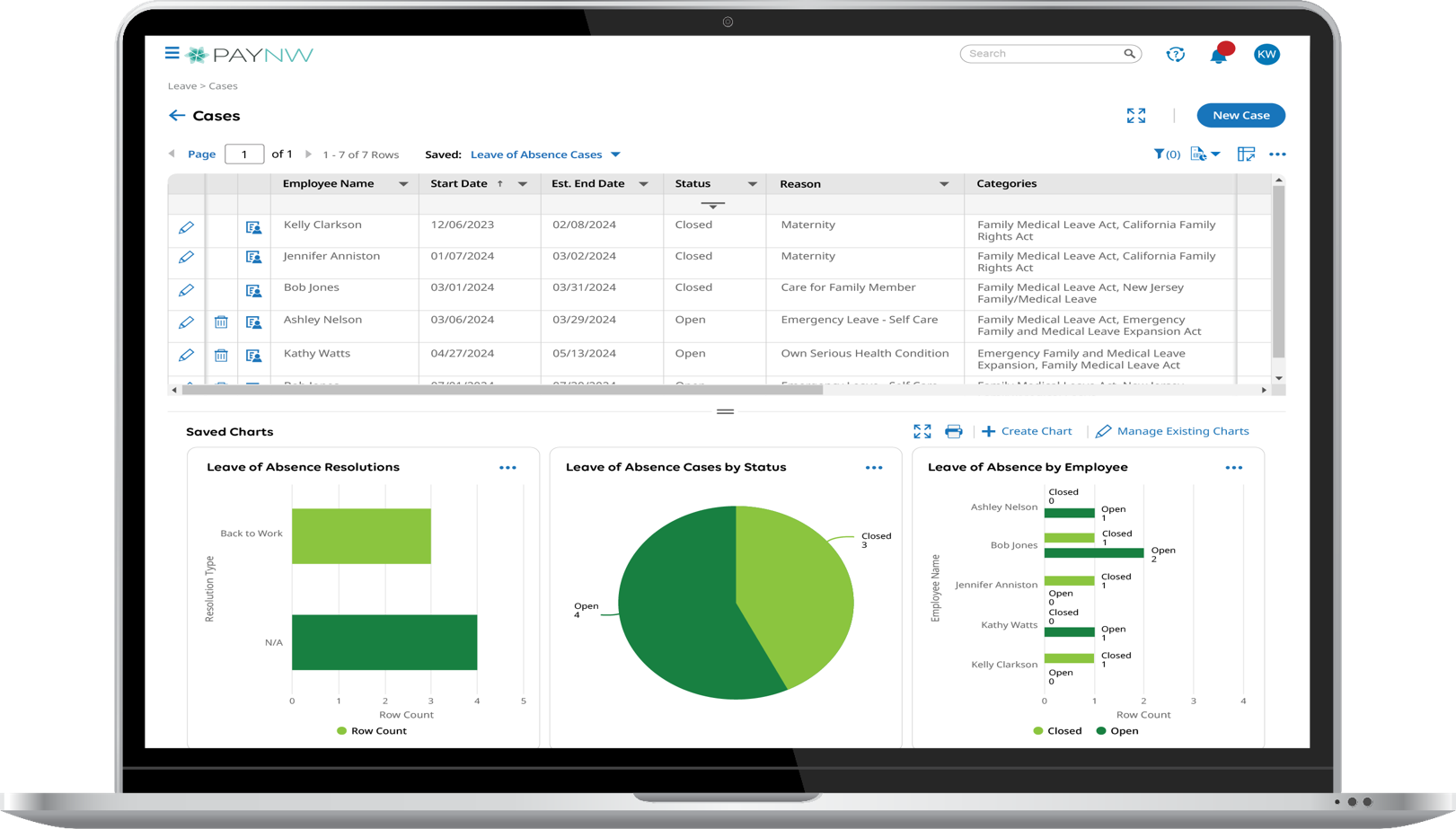Open the help support icon
This screenshot has width=1456, height=829.
coord(1175,55)
